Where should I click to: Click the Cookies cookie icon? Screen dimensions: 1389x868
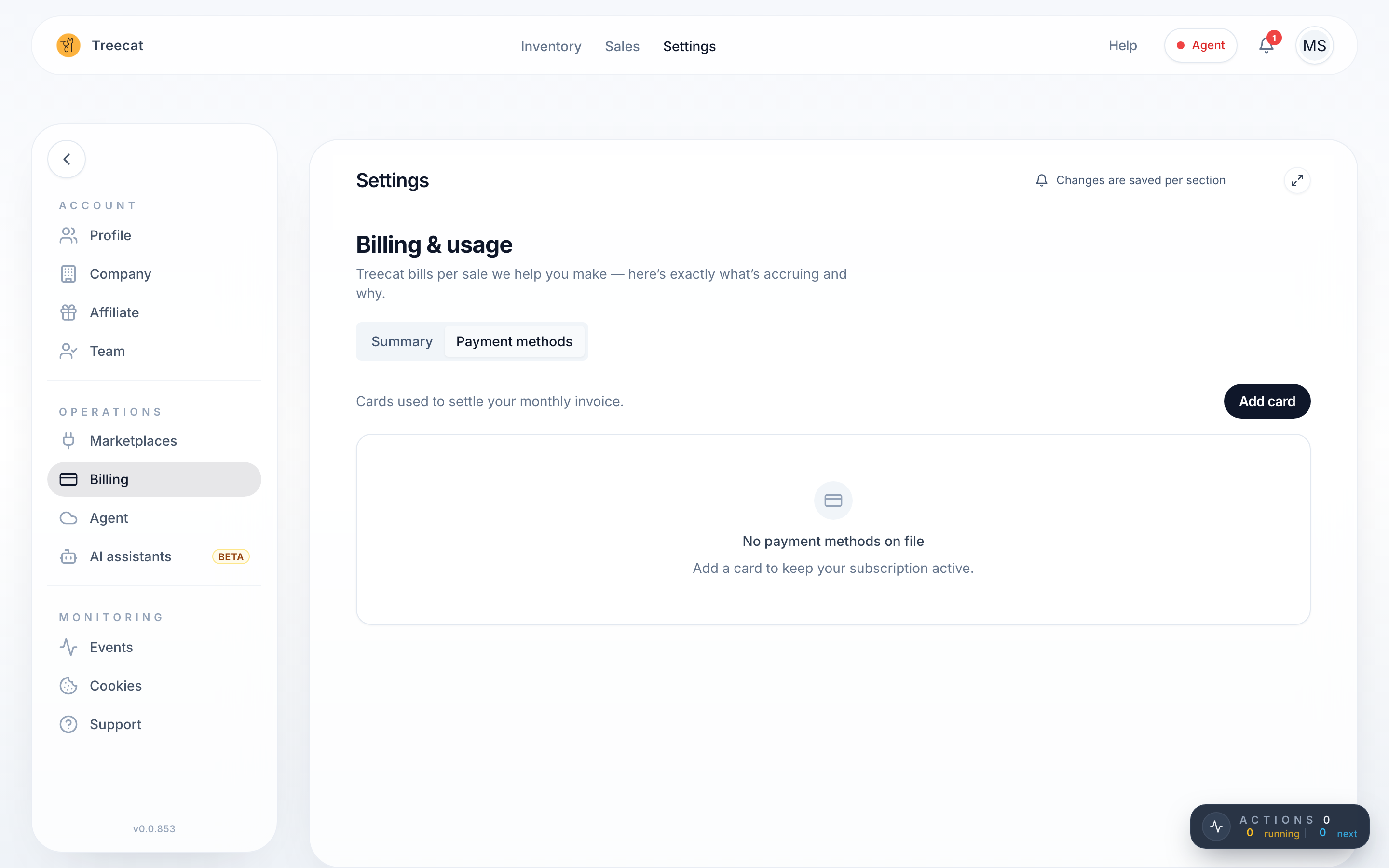68,685
